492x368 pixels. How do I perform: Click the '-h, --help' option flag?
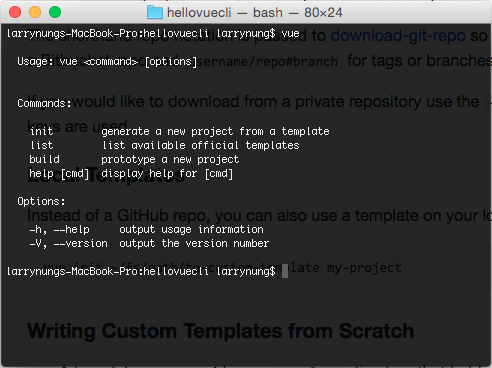59,230
